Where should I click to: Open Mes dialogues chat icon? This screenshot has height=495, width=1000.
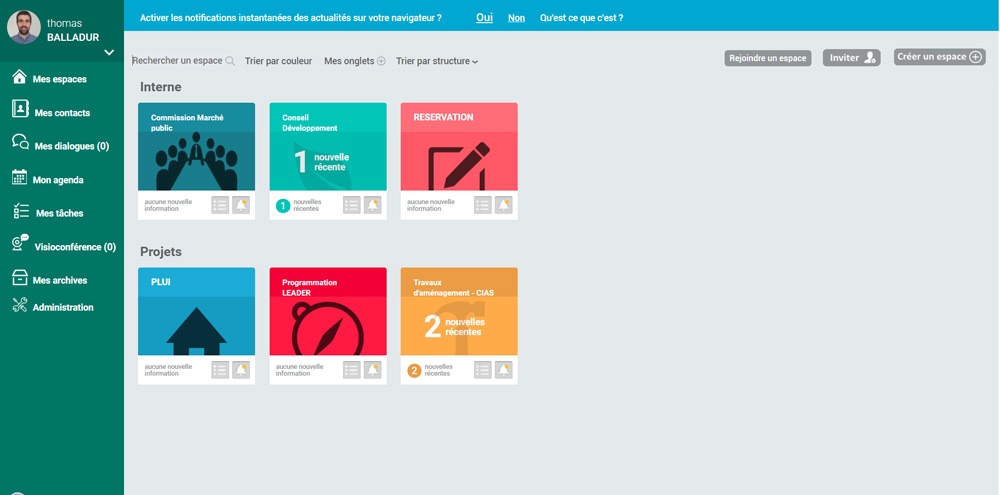(20, 143)
